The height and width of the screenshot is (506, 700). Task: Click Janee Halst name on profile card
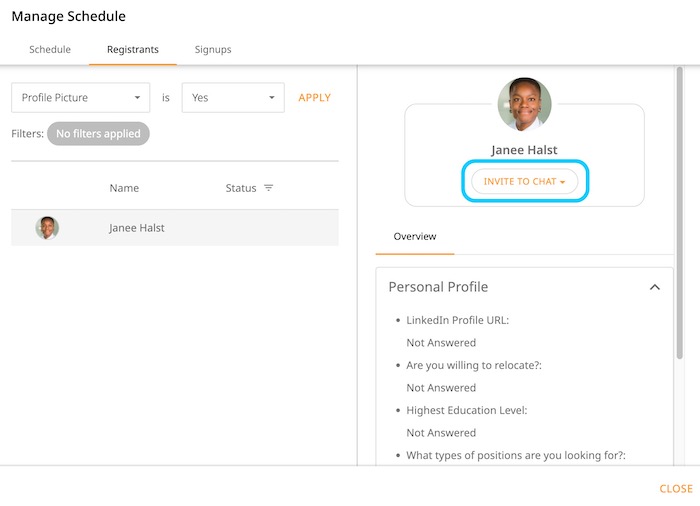[524, 150]
